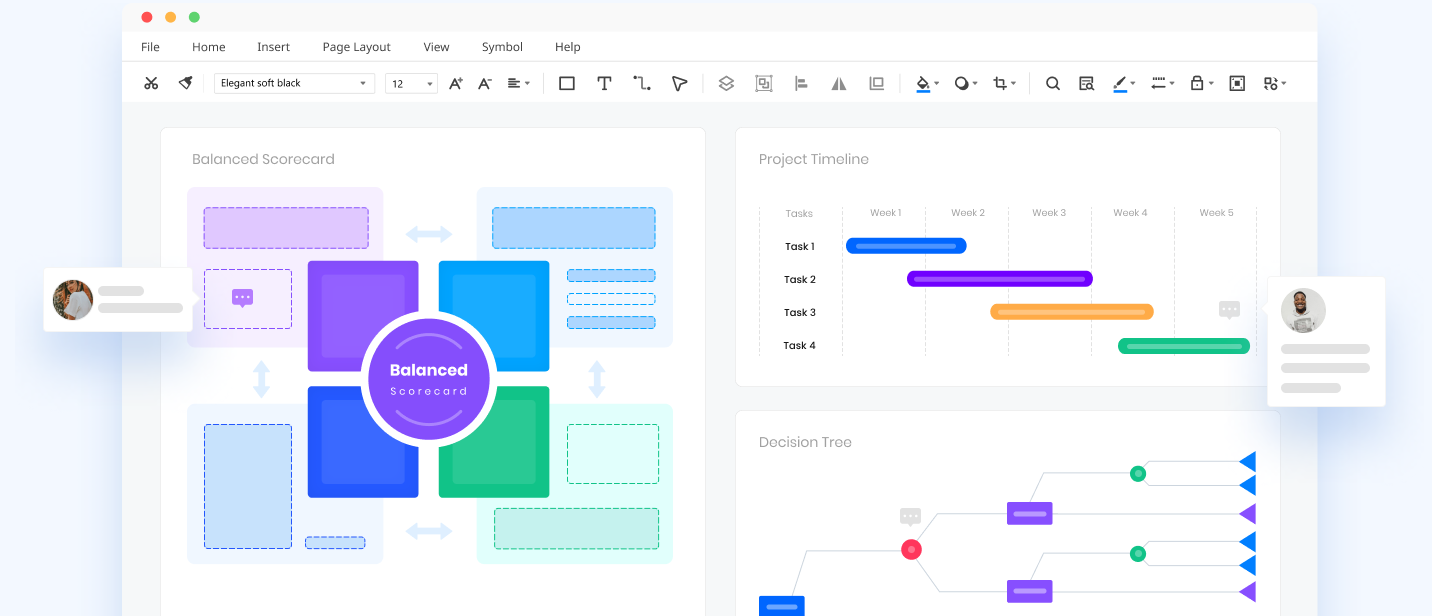Click the Fit to page icon
This screenshot has height=616, width=1432.
point(1237,84)
